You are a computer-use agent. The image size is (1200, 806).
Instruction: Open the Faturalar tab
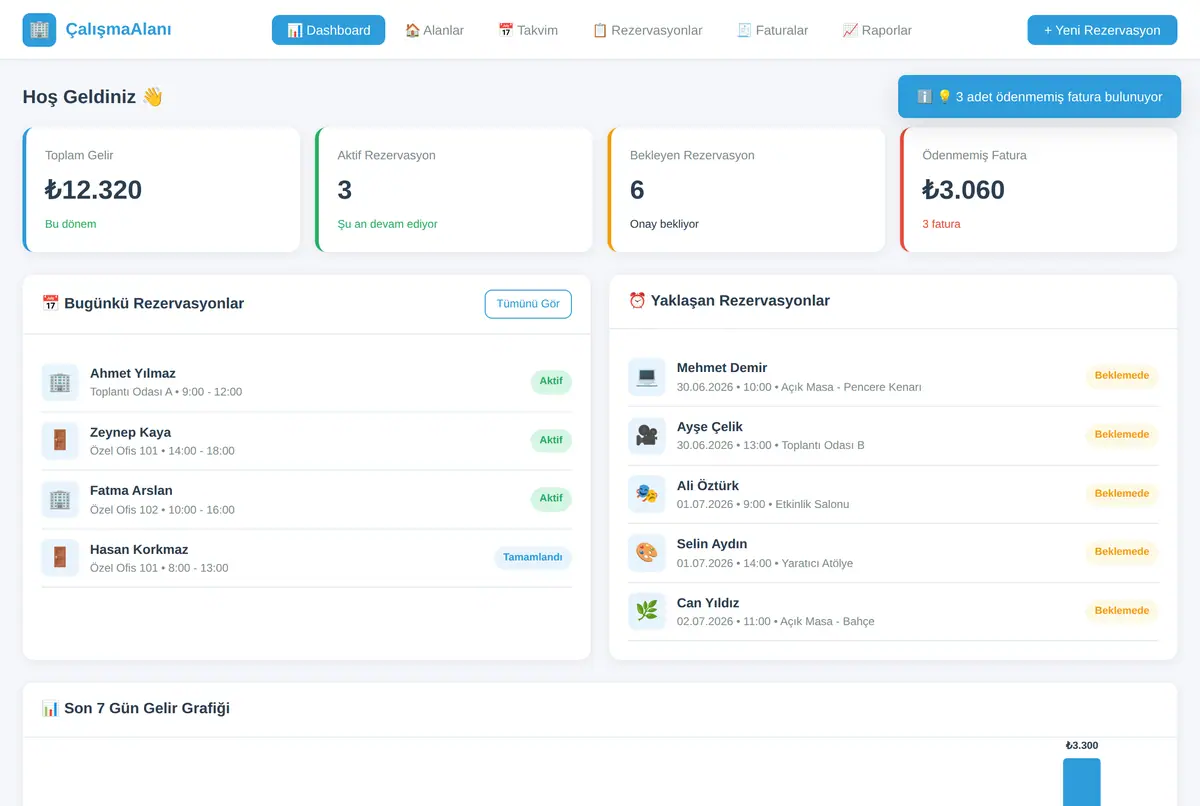coord(772,30)
